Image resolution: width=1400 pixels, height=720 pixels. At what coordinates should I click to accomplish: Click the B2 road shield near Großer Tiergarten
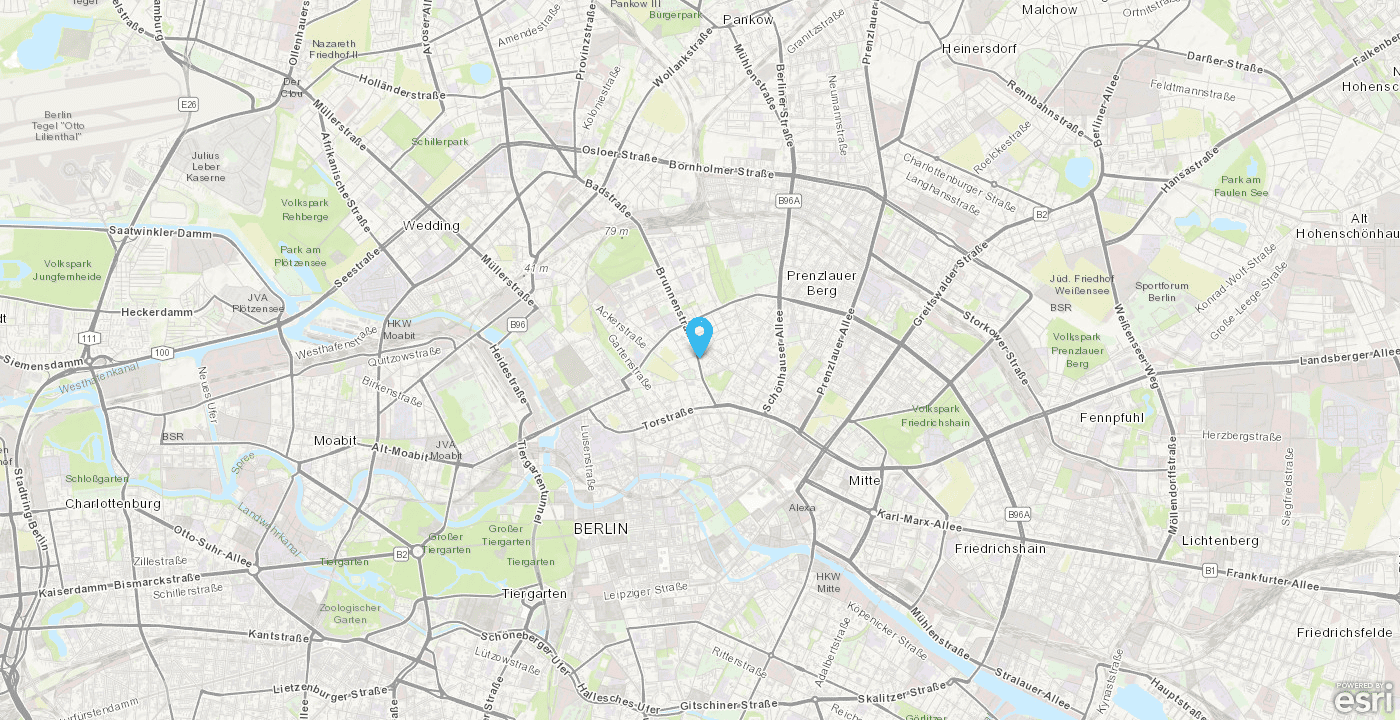[401, 553]
